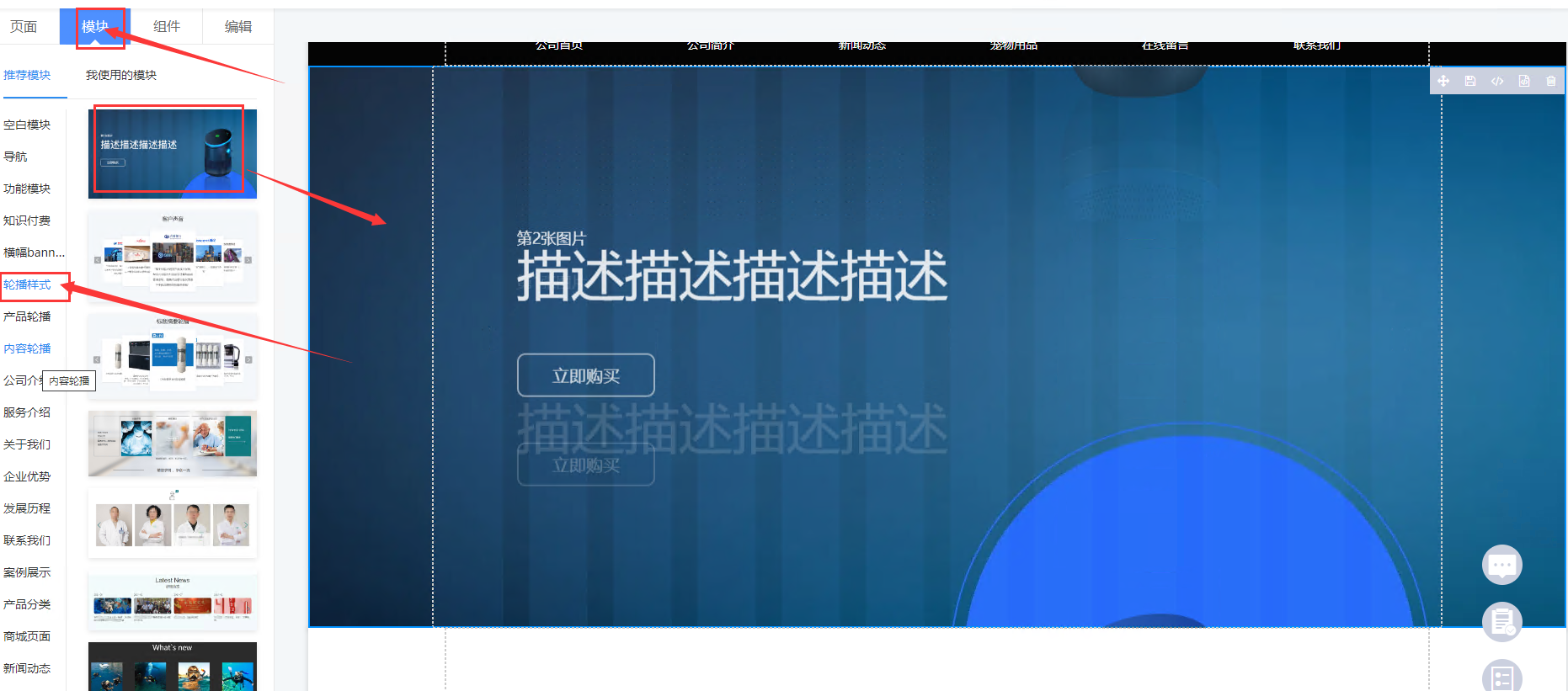The image size is (1568, 691).
Task: Switch to the 编辑 tab
Action: click(238, 27)
